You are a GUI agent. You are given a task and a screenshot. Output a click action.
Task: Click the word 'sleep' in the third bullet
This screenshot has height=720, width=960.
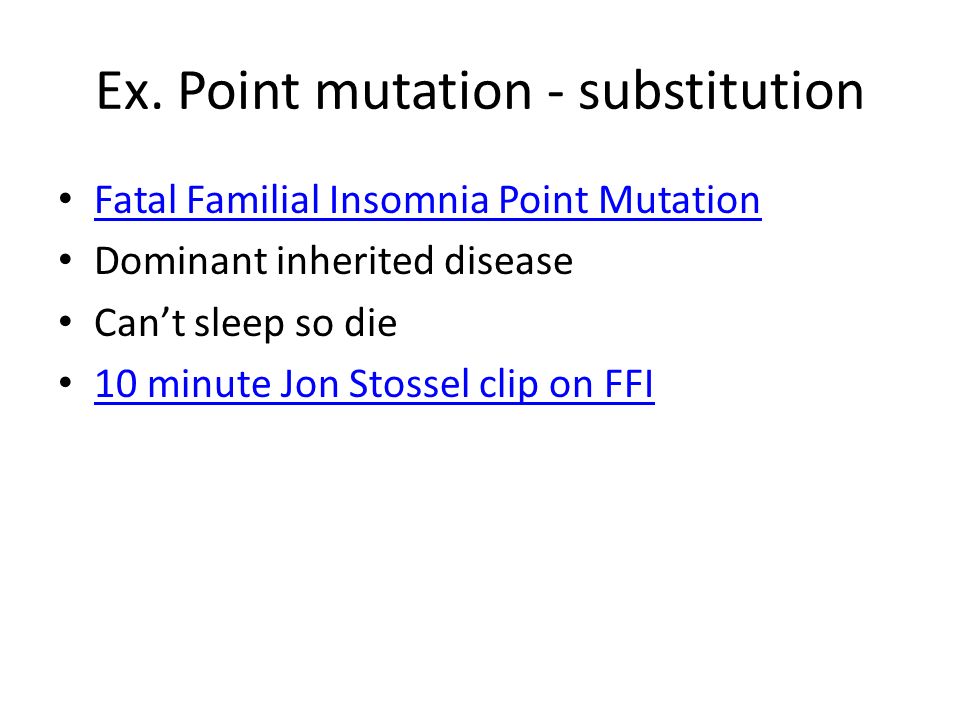[239, 324]
